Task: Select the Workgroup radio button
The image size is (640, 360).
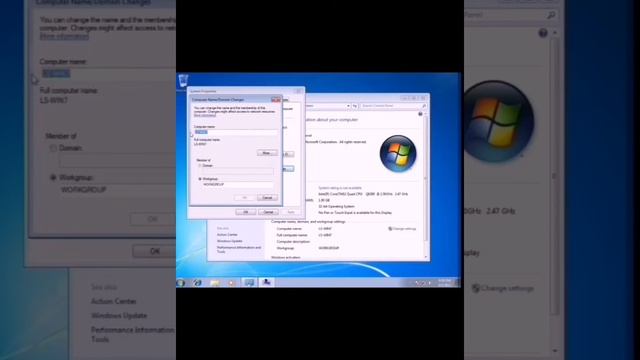Action: [200, 179]
